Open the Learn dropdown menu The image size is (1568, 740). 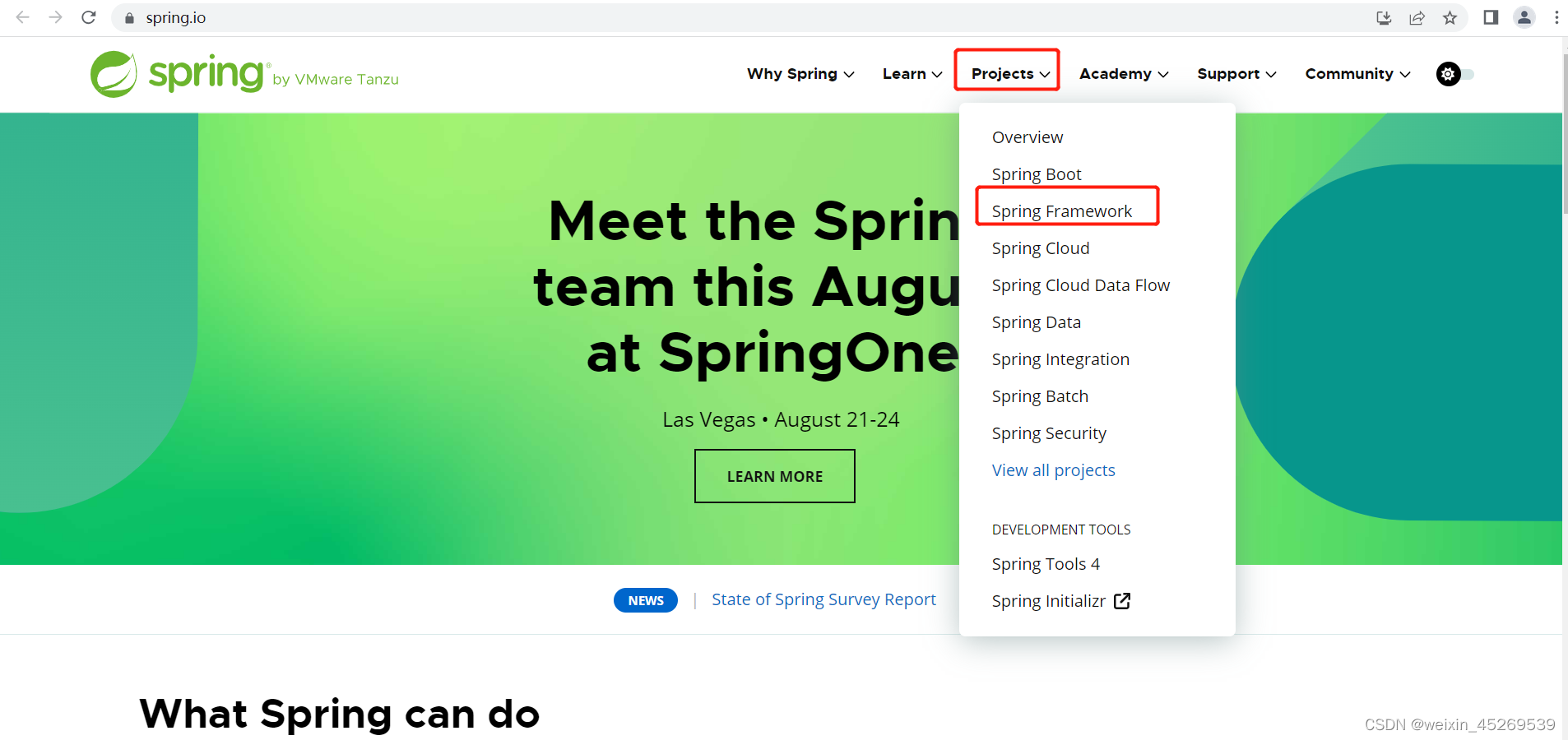pos(911,74)
